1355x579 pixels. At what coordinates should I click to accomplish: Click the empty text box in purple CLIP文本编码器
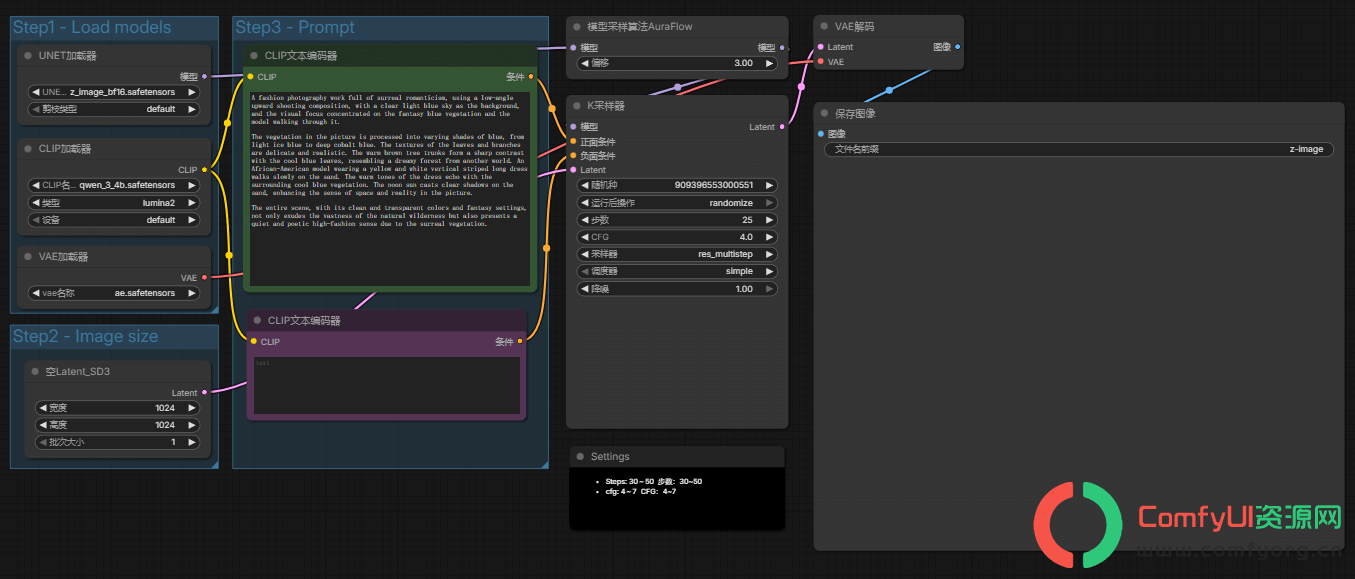pyautogui.click(x=386, y=385)
